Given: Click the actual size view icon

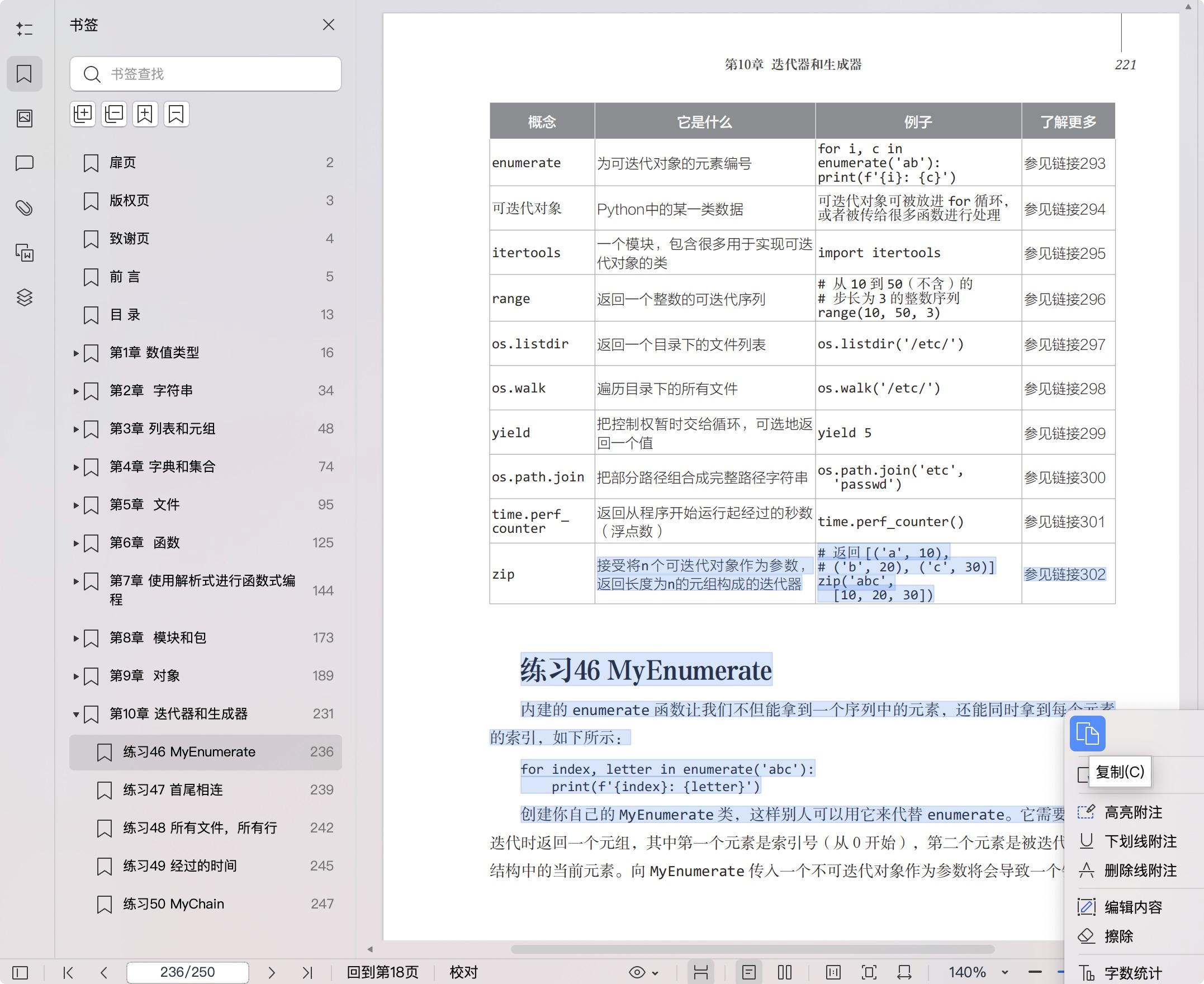Looking at the screenshot, I should [833, 973].
